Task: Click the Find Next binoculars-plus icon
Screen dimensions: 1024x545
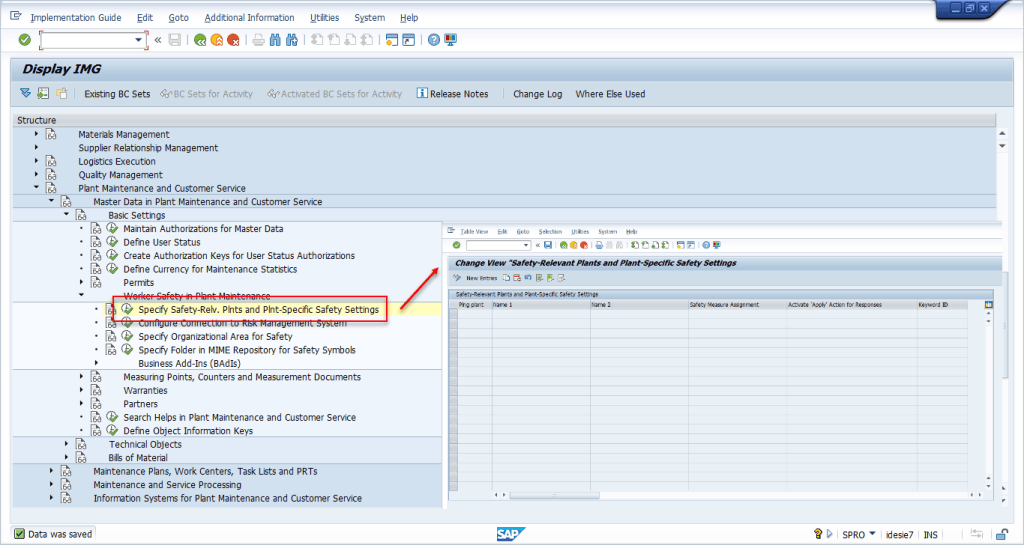Action: pyautogui.click(x=292, y=40)
